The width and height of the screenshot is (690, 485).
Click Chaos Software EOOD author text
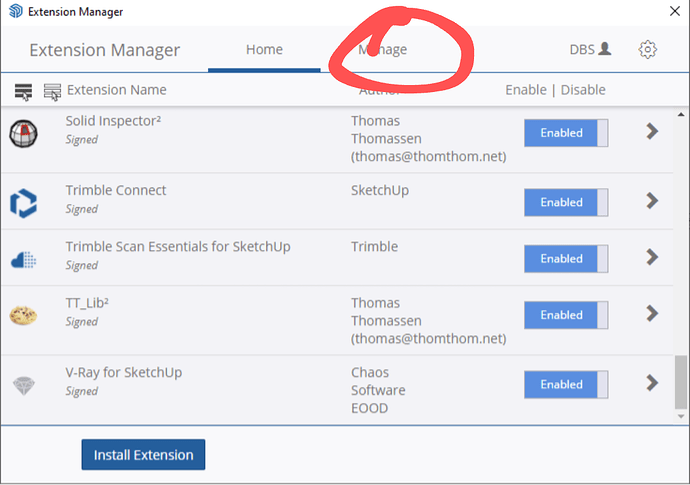point(378,390)
